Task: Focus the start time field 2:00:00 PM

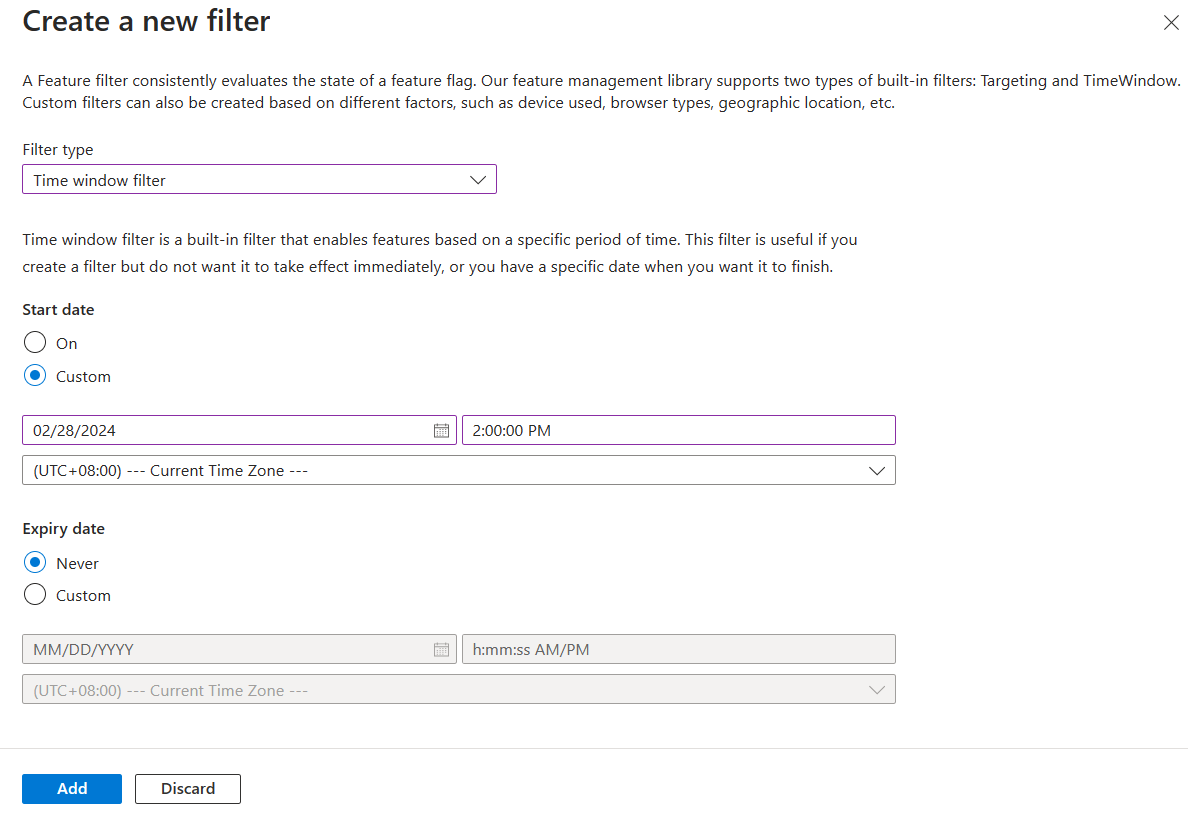Action: point(679,430)
